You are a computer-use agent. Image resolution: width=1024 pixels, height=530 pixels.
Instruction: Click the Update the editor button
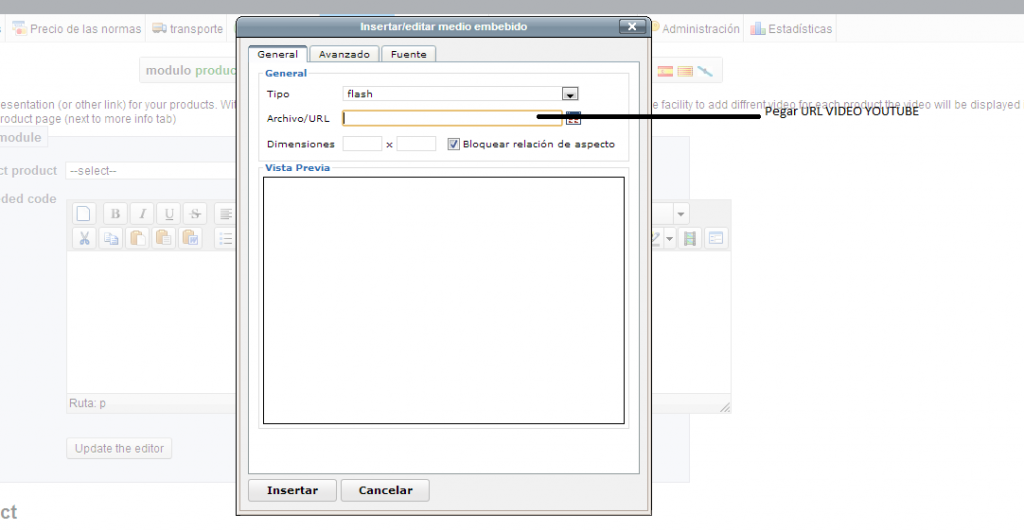pos(119,448)
